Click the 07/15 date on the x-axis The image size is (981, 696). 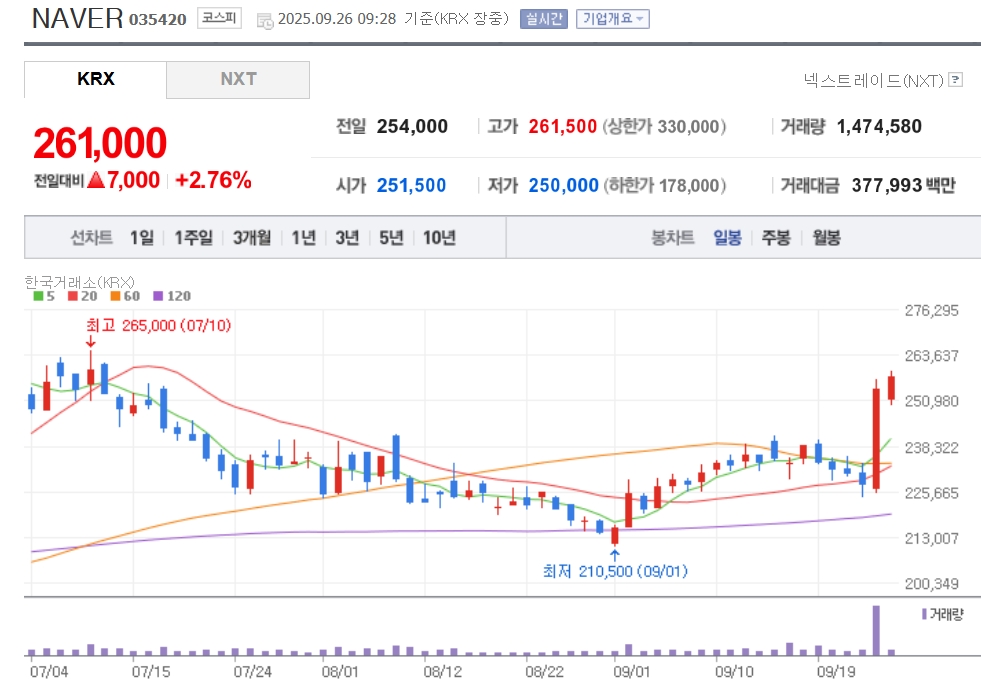151,672
